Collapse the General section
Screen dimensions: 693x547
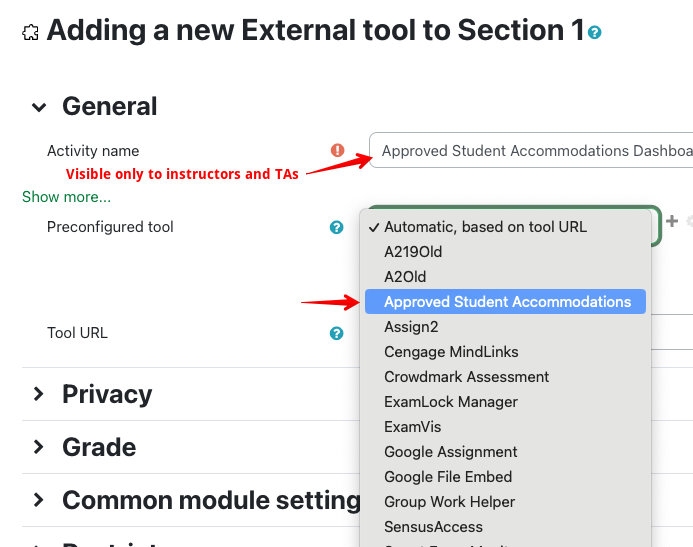pos(39,107)
